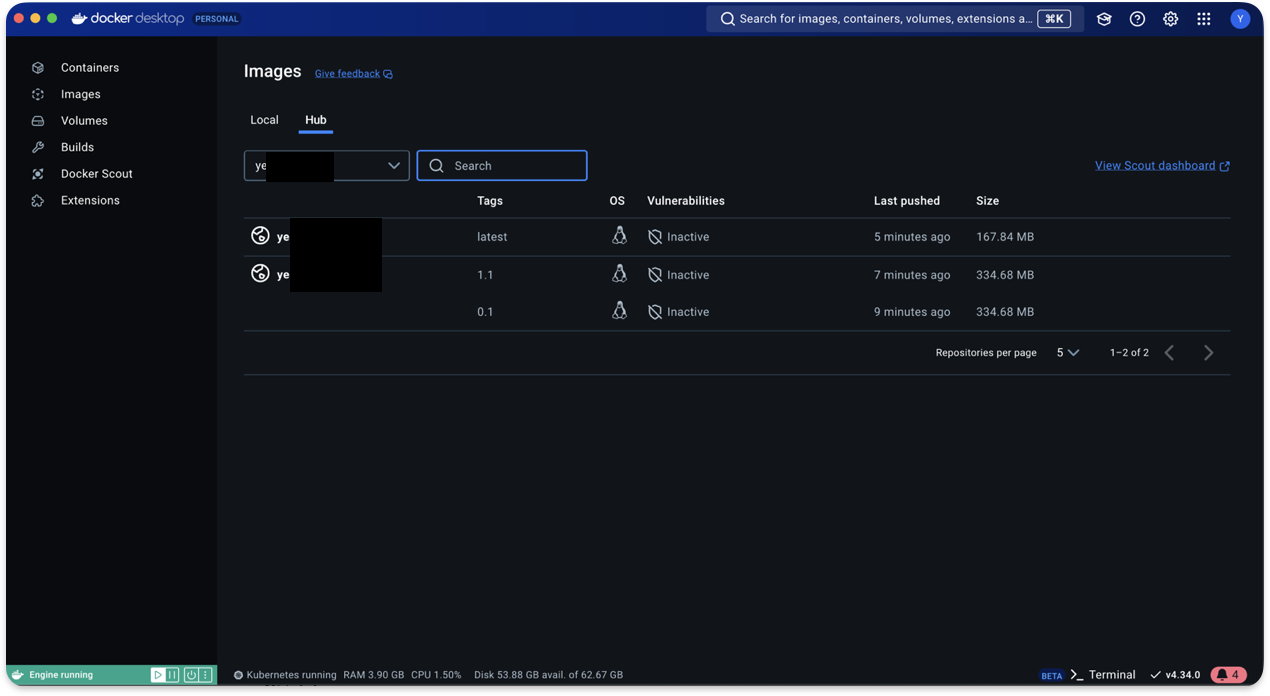The width and height of the screenshot is (1270, 696).
Task: Open the notifications bell with 4 alerts
Action: point(1228,675)
